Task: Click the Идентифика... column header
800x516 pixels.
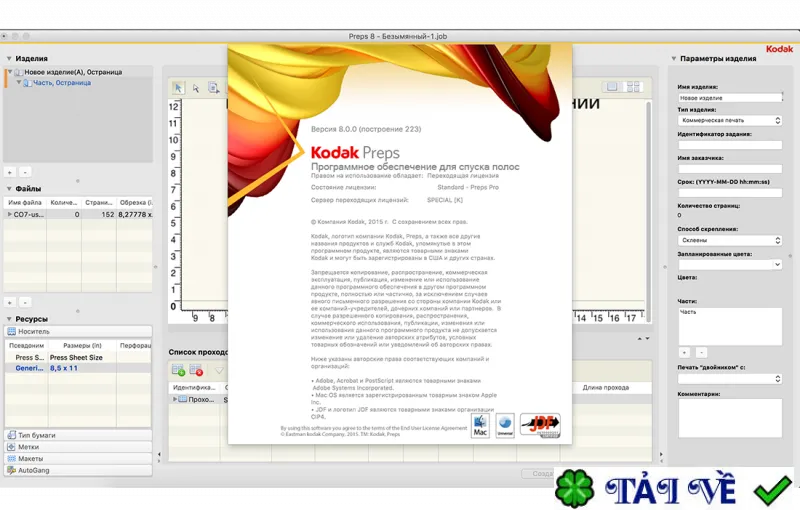Action: pos(194,387)
